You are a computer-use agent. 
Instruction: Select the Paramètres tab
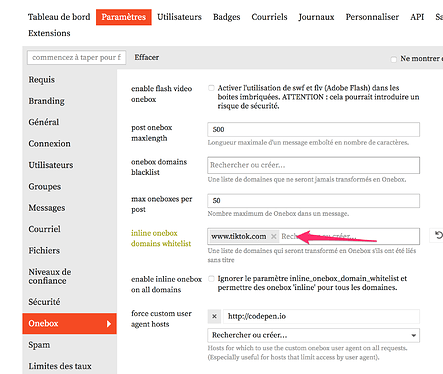coord(124,17)
